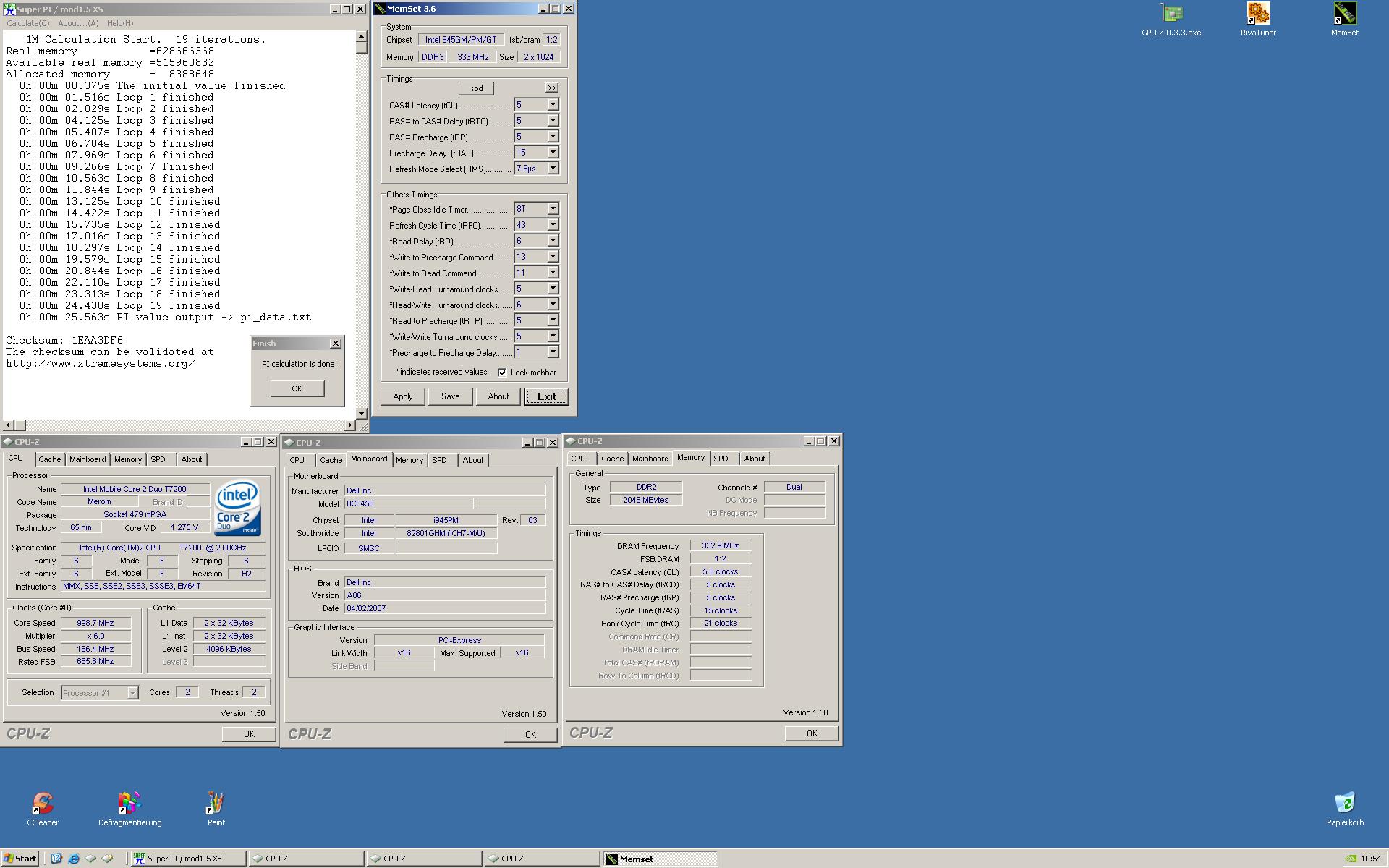
Task: Click Apply in MemSet
Action: (403, 396)
